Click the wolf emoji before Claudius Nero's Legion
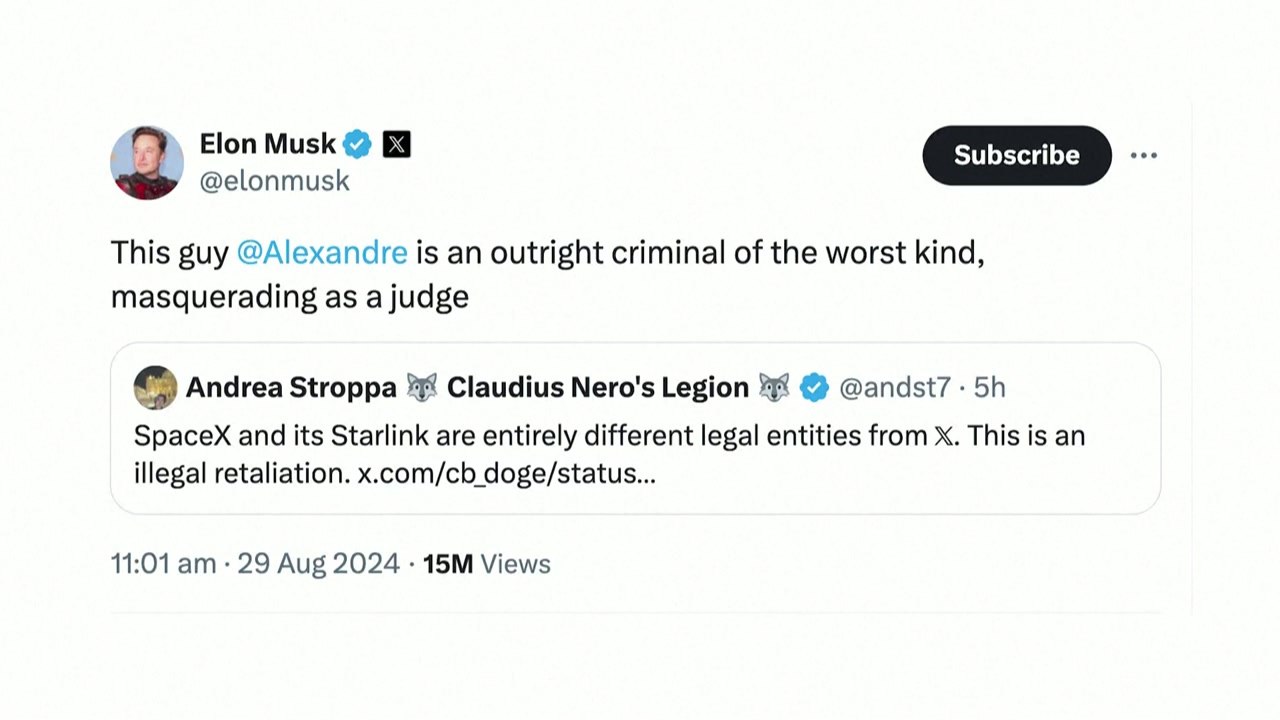 click(422, 388)
